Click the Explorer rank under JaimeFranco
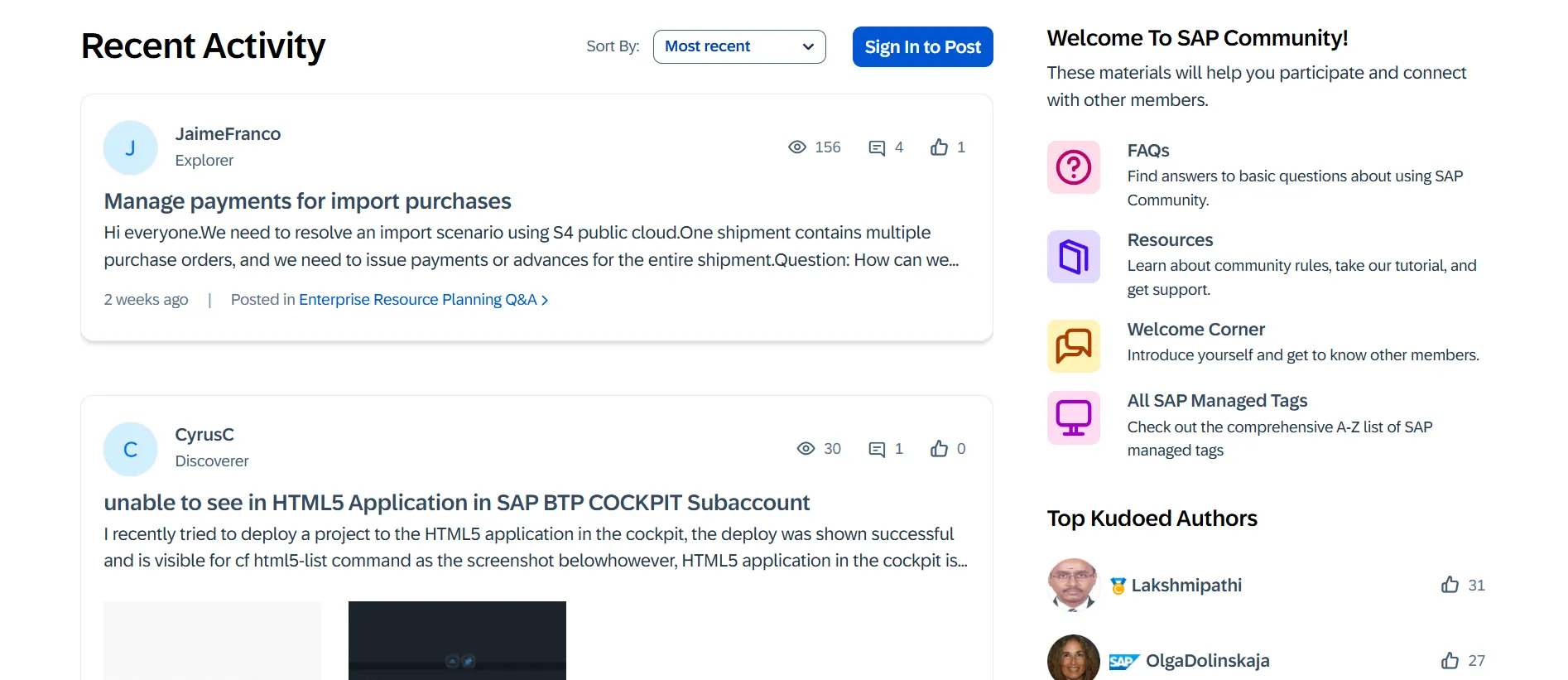The width and height of the screenshot is (1568, 680). click(204, 161)
